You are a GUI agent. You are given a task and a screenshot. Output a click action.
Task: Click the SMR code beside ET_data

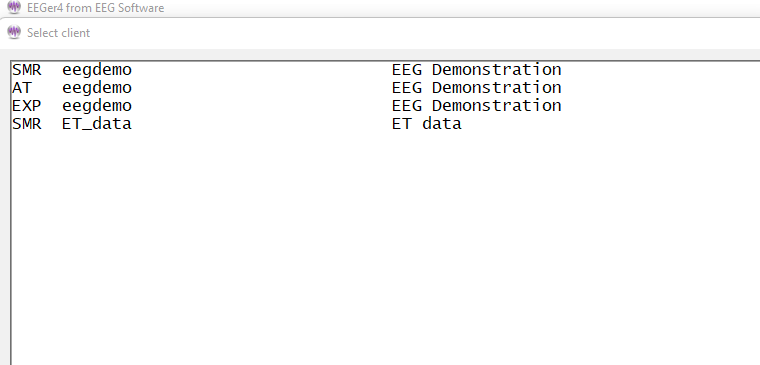point(27,124)
